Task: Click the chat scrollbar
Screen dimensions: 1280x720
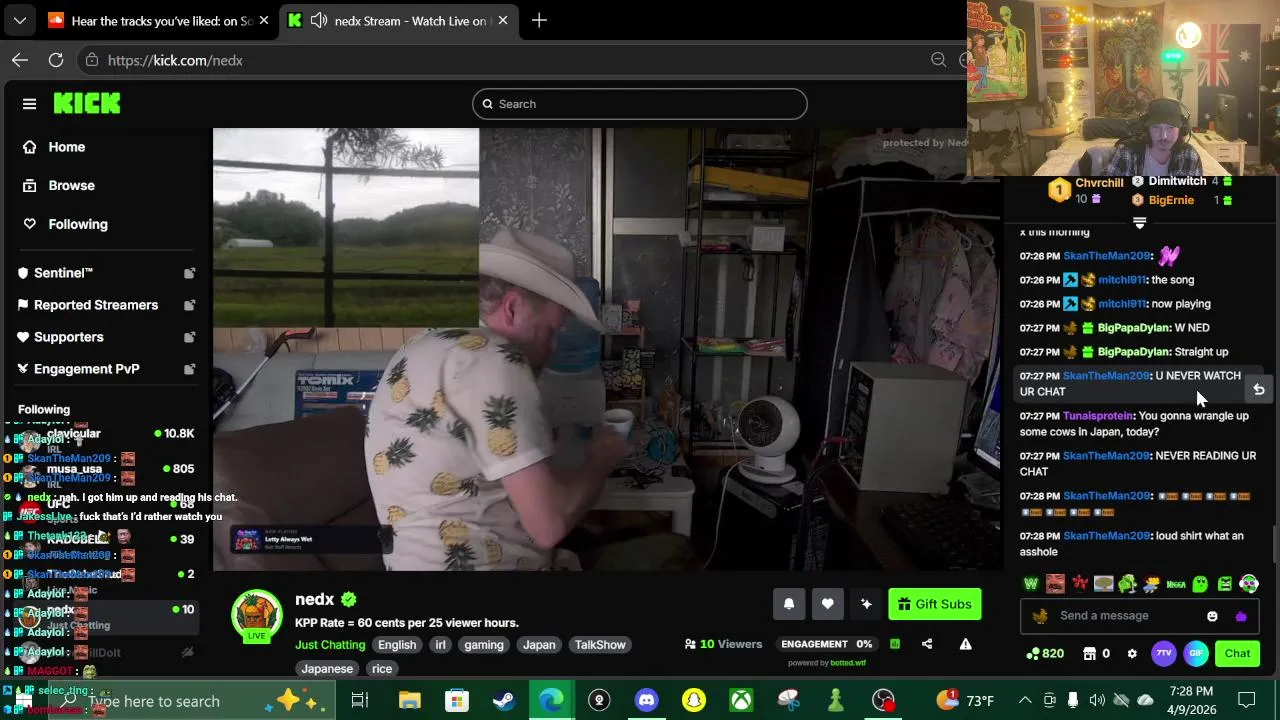Action: [1274, 545]
